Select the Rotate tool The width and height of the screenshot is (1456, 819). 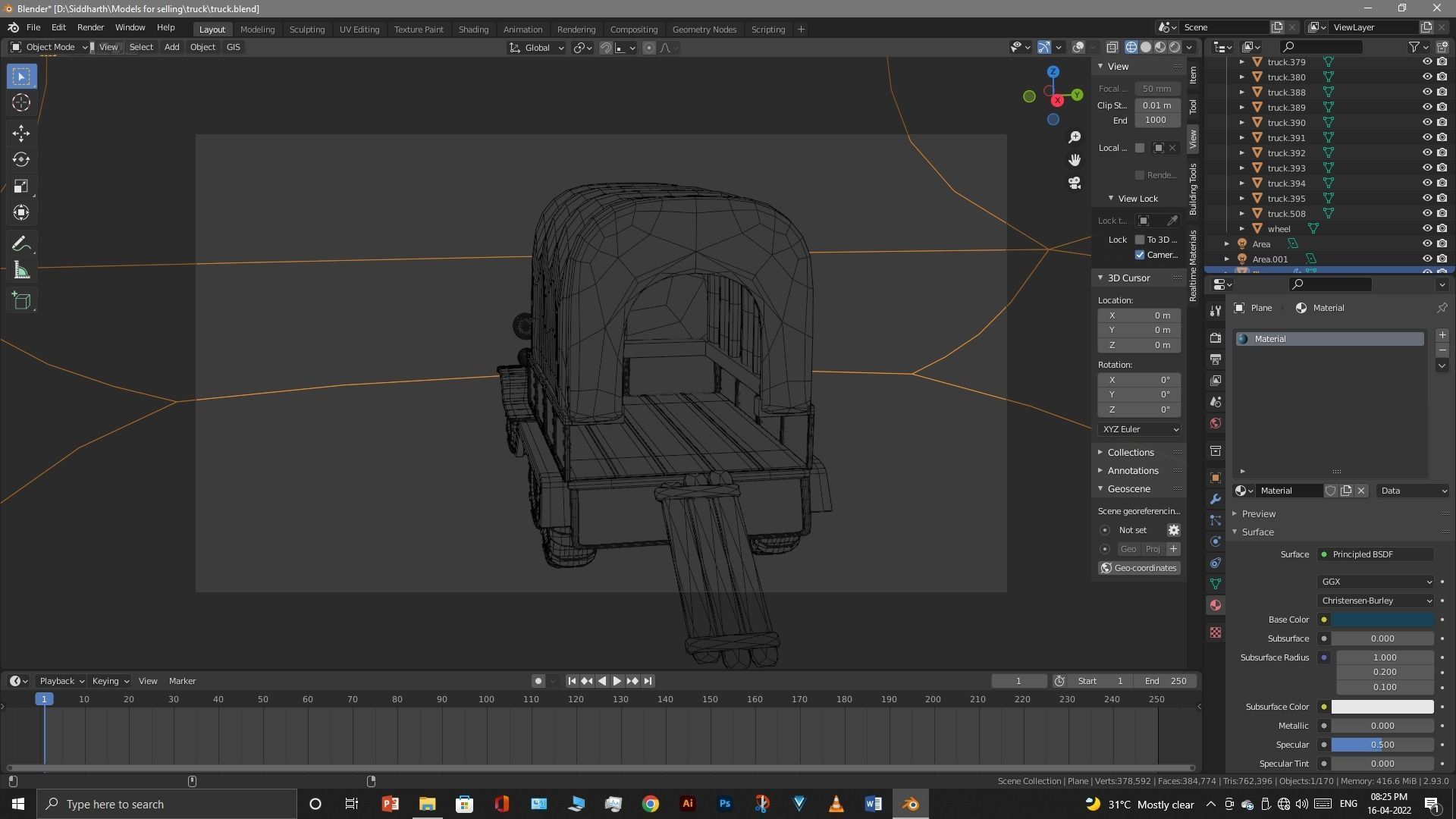pyautogui.click(x=21, y=160)
